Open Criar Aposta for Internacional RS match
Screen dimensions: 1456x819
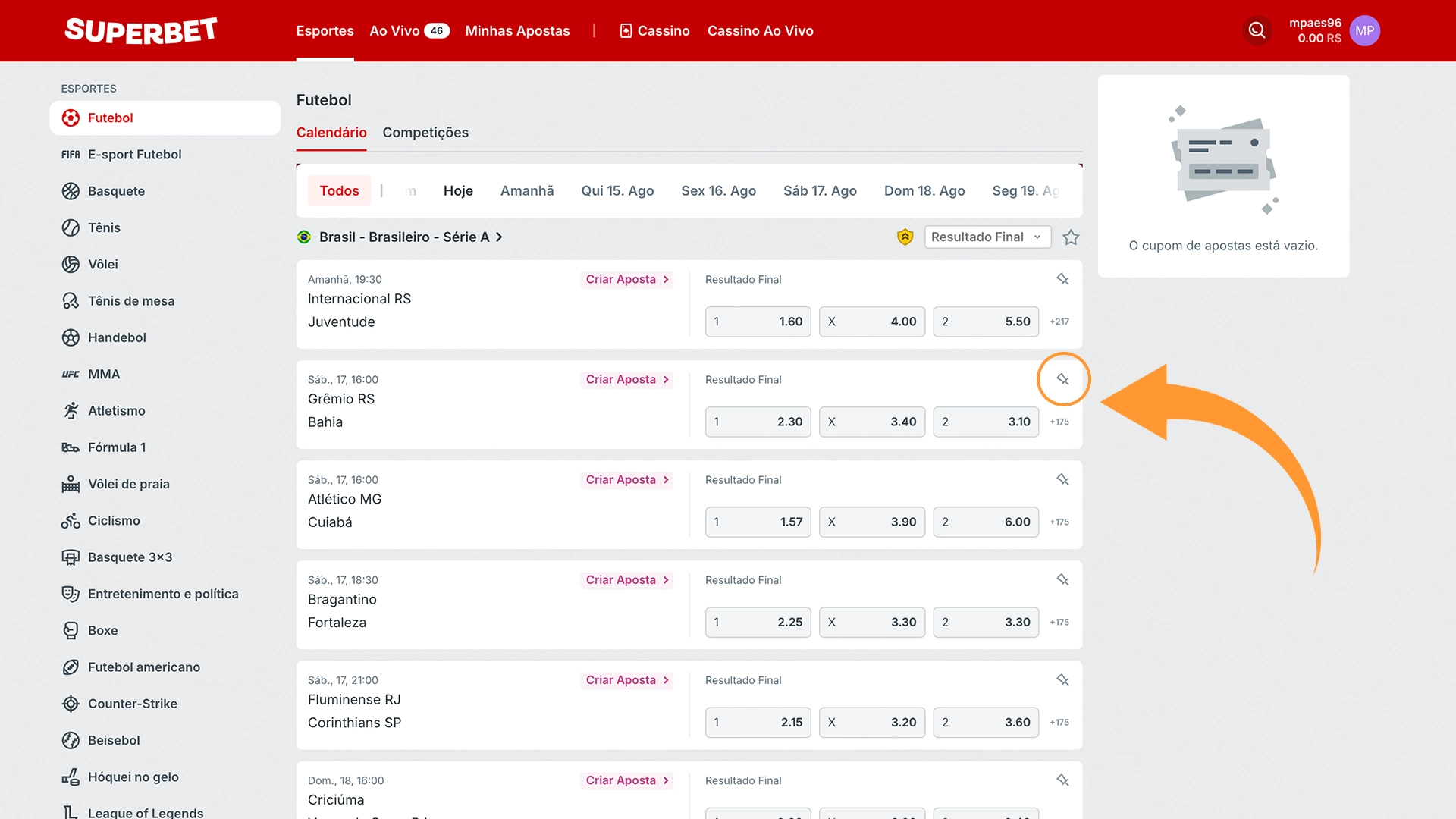click(x=627, y=279)
